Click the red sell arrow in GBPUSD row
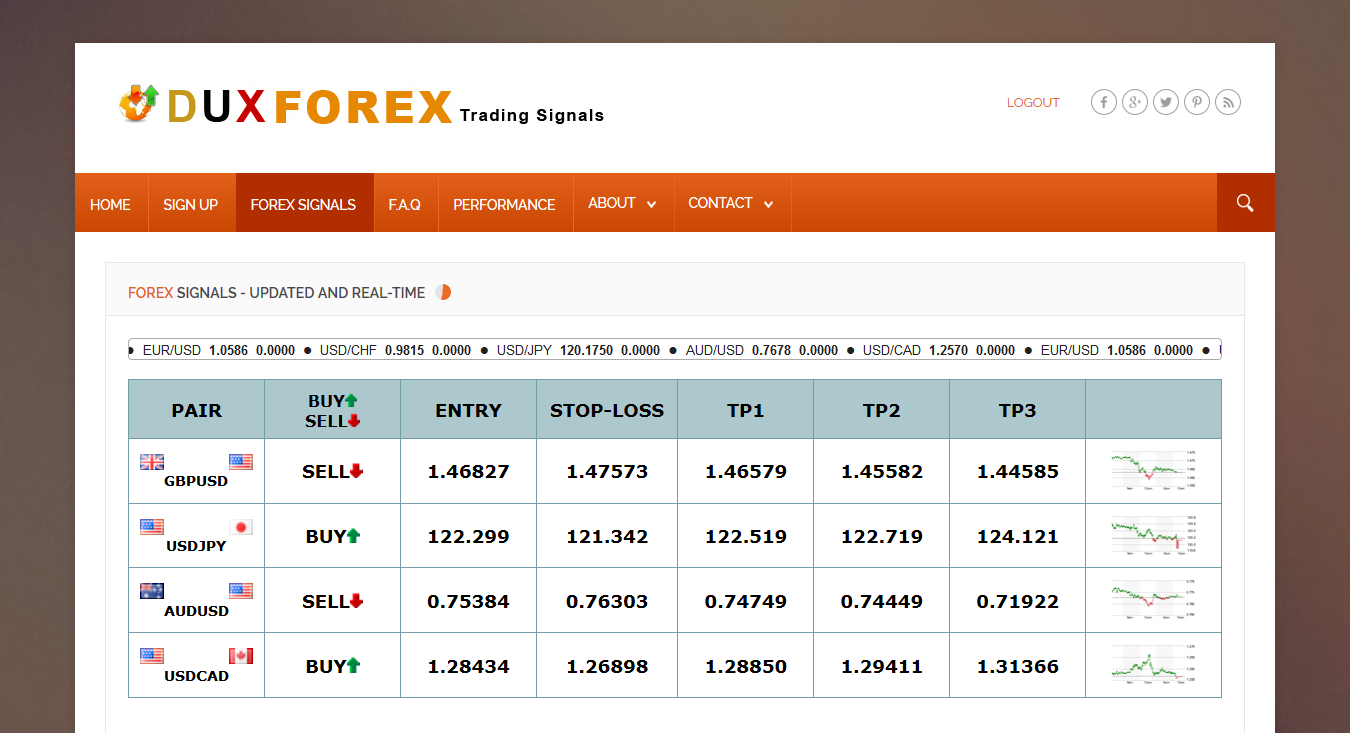The height and width of the screenshot is (733, 1350). (x=356, y=471)
